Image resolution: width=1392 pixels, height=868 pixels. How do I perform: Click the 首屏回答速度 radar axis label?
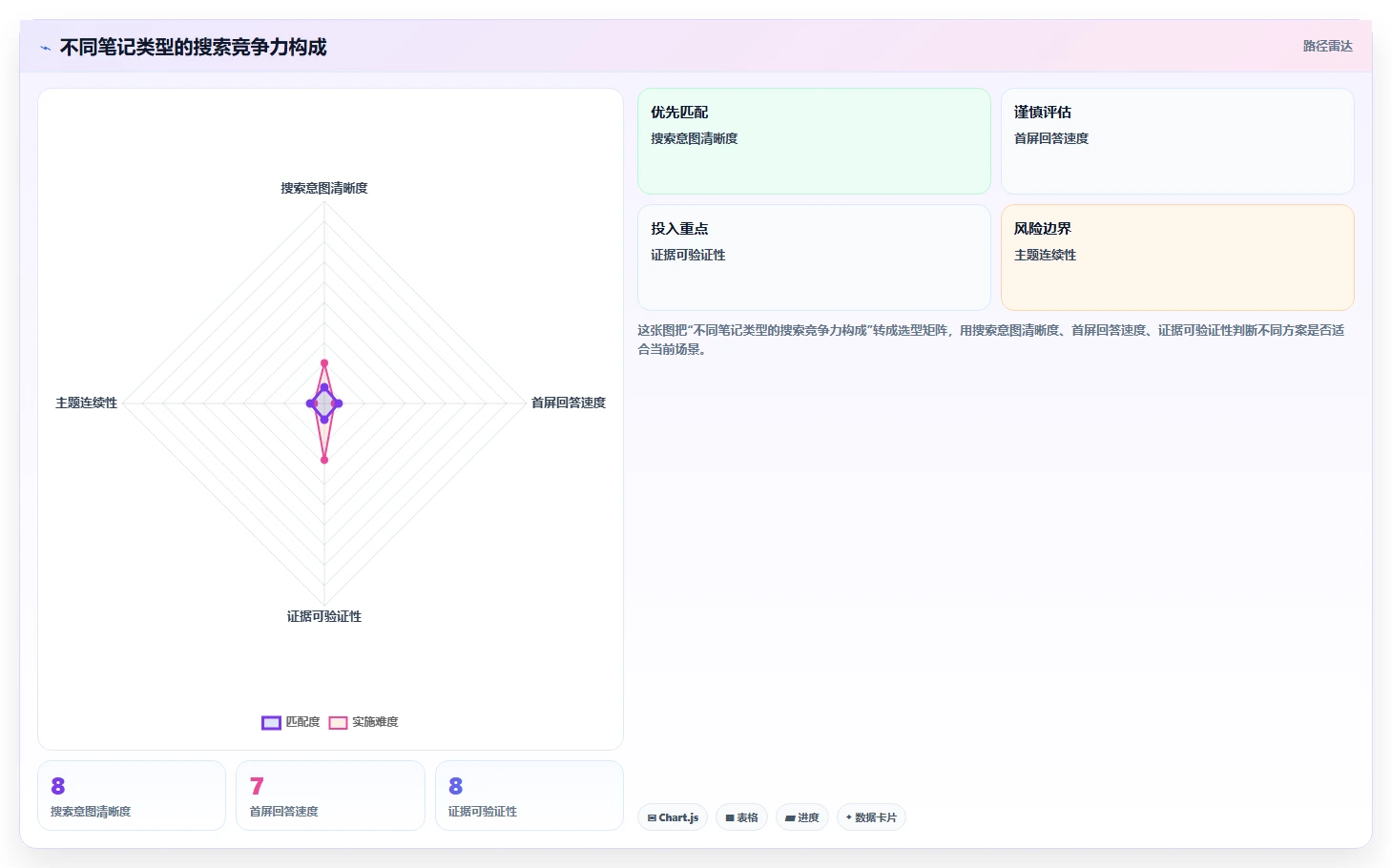(569, 403)
